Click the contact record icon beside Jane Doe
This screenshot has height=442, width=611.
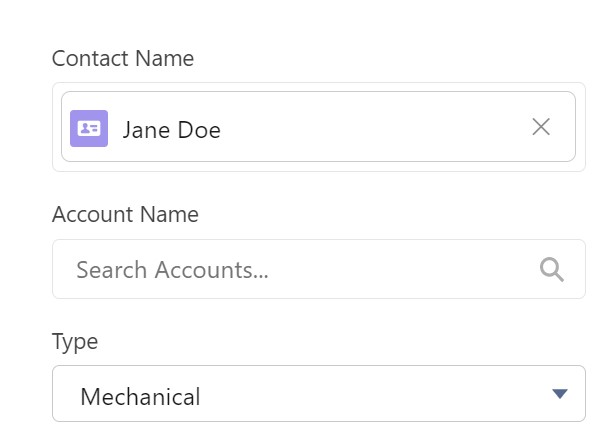point(89,128)
